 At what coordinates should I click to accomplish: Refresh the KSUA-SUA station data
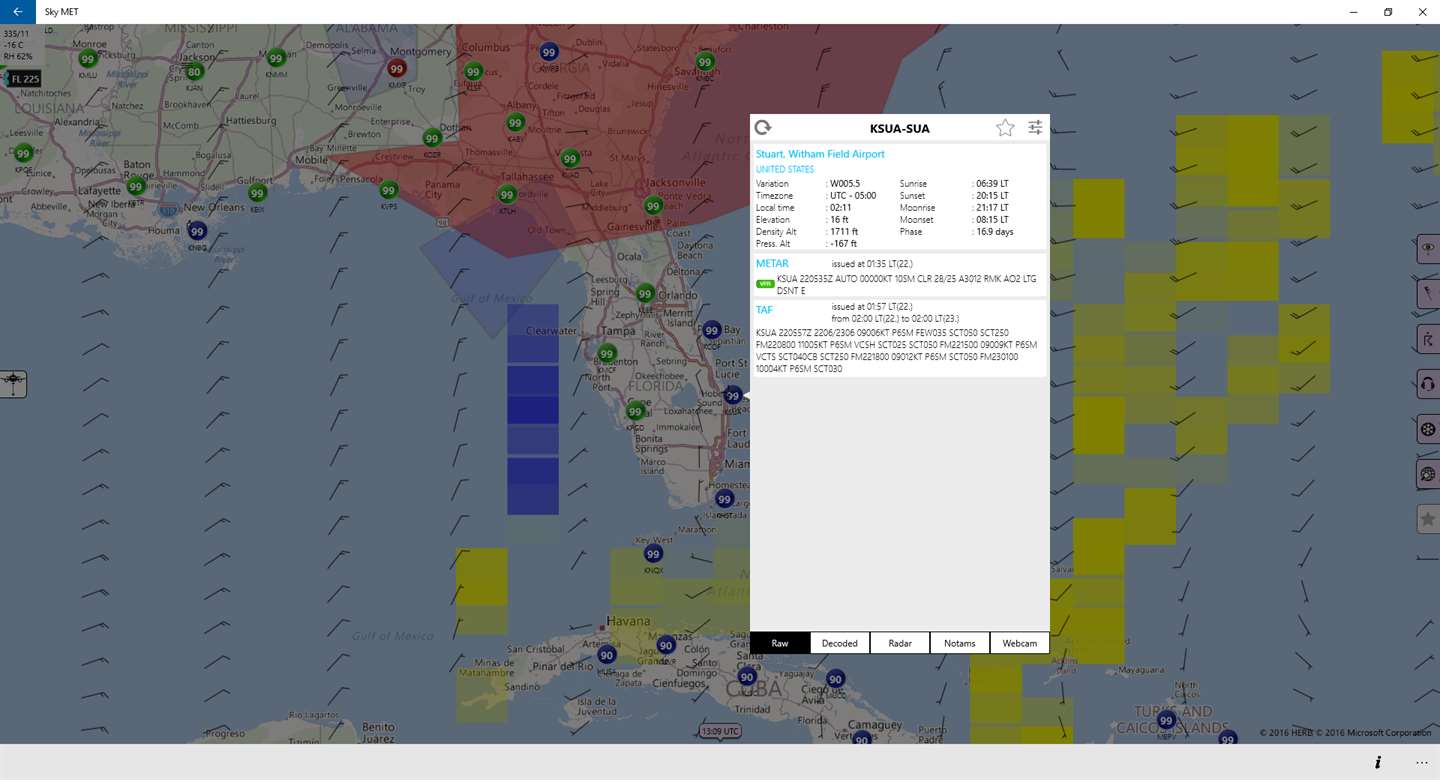(763, 128)
